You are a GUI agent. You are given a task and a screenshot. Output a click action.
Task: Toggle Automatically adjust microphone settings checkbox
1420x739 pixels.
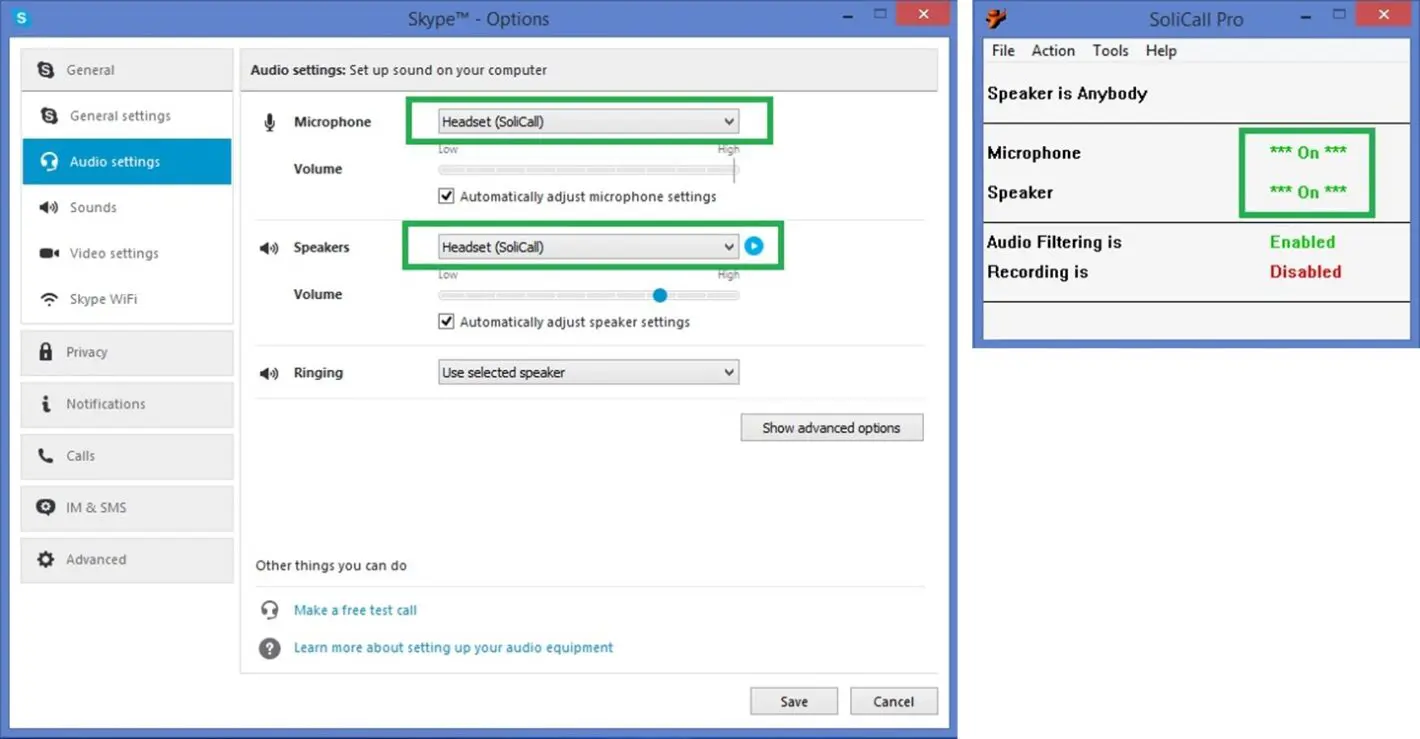447,196
